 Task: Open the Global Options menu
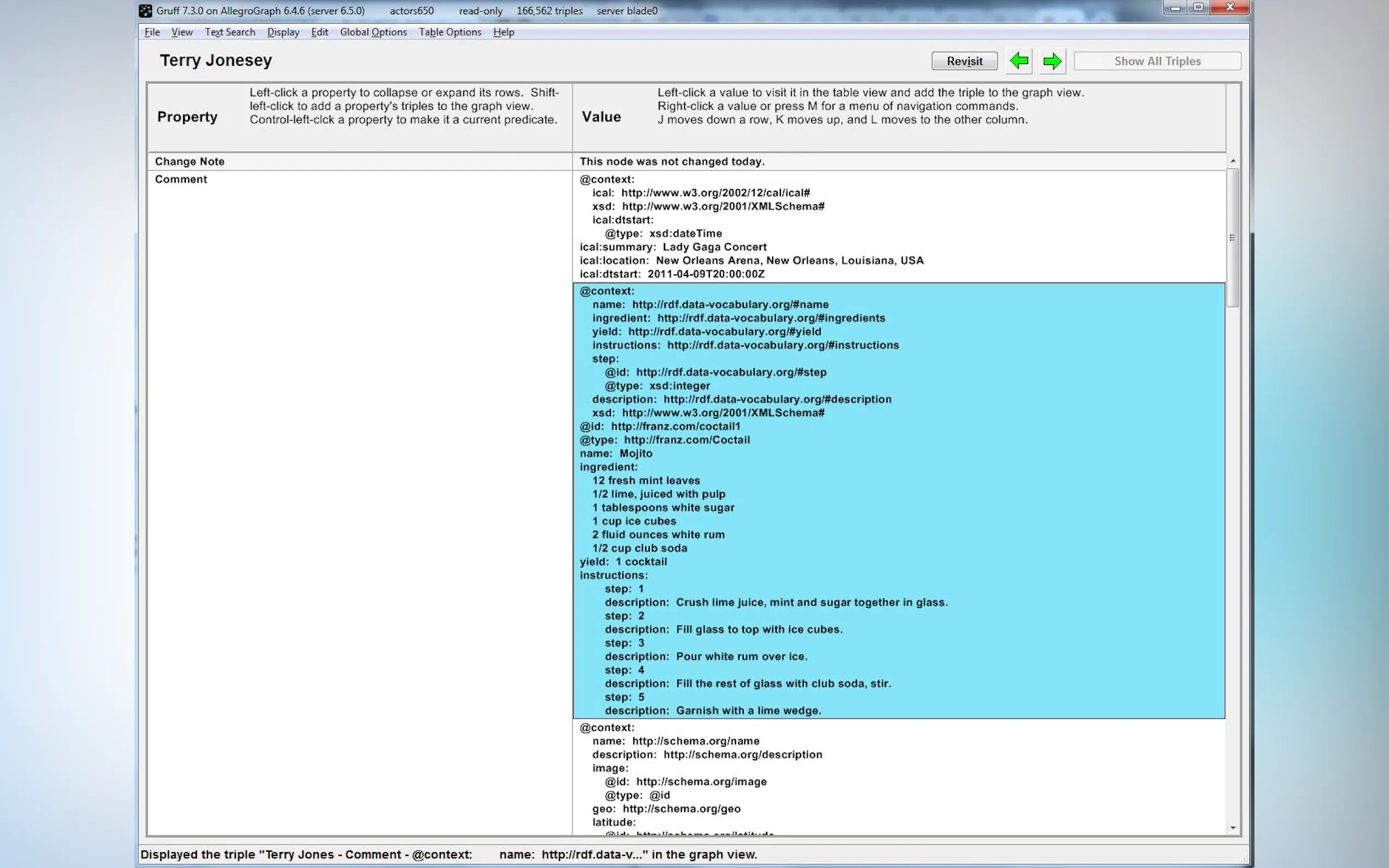(373, 32)
